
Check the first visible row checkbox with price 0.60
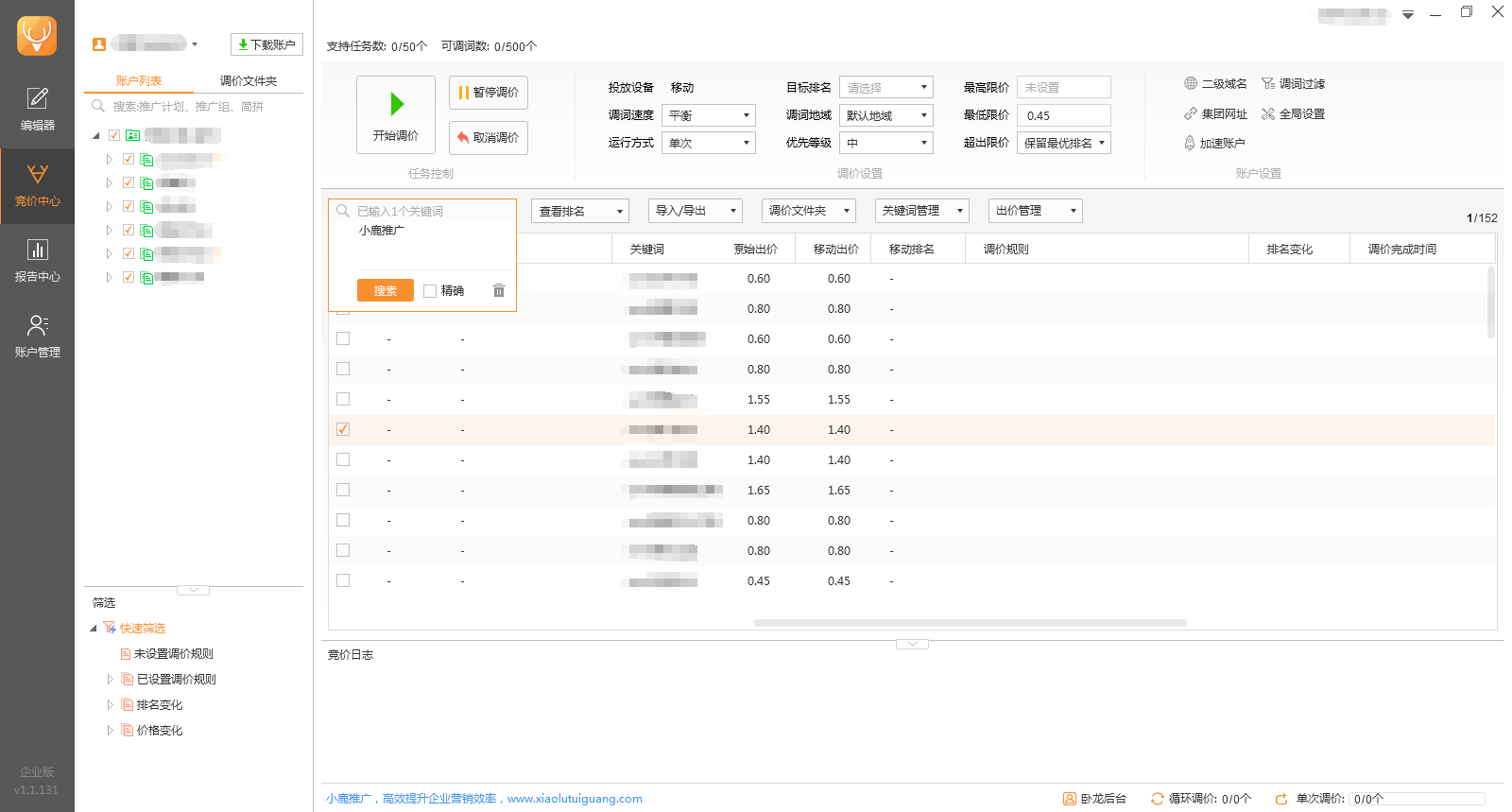(x=343, y=338)
